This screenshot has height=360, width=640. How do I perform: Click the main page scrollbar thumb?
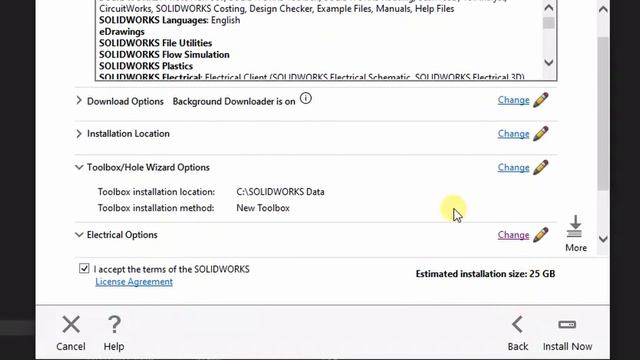click(603, 113)
